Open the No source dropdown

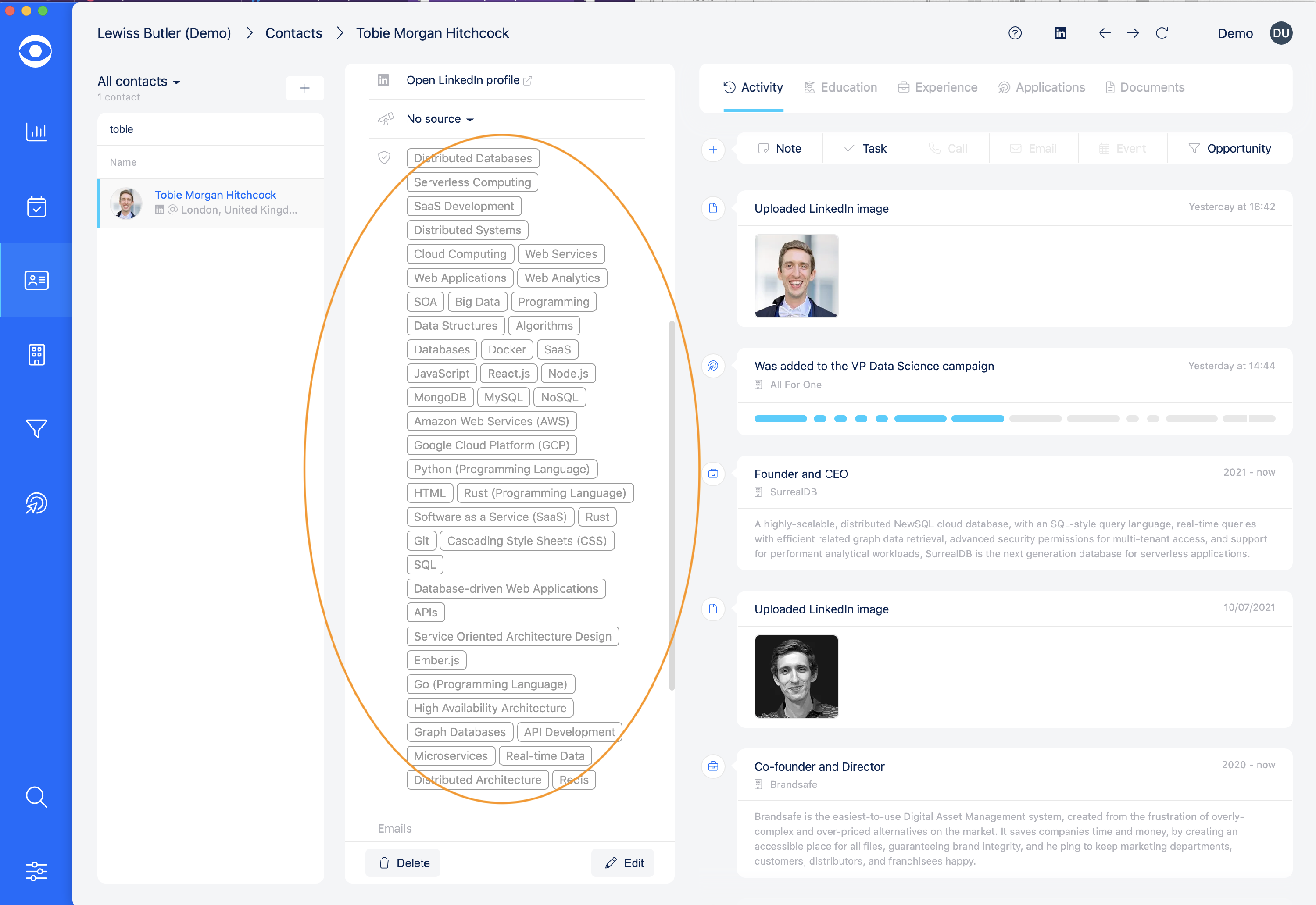coord(440,119)
